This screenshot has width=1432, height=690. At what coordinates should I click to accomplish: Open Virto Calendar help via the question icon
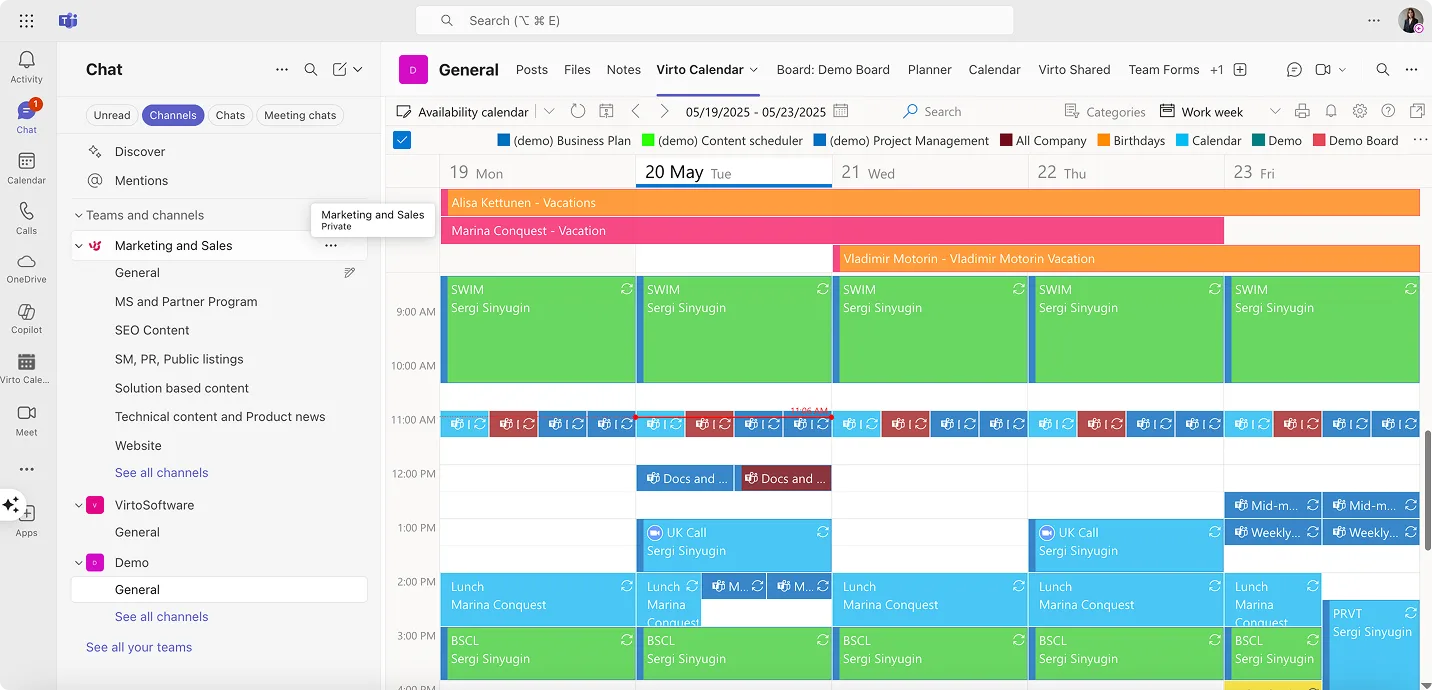pos(1388,111)
